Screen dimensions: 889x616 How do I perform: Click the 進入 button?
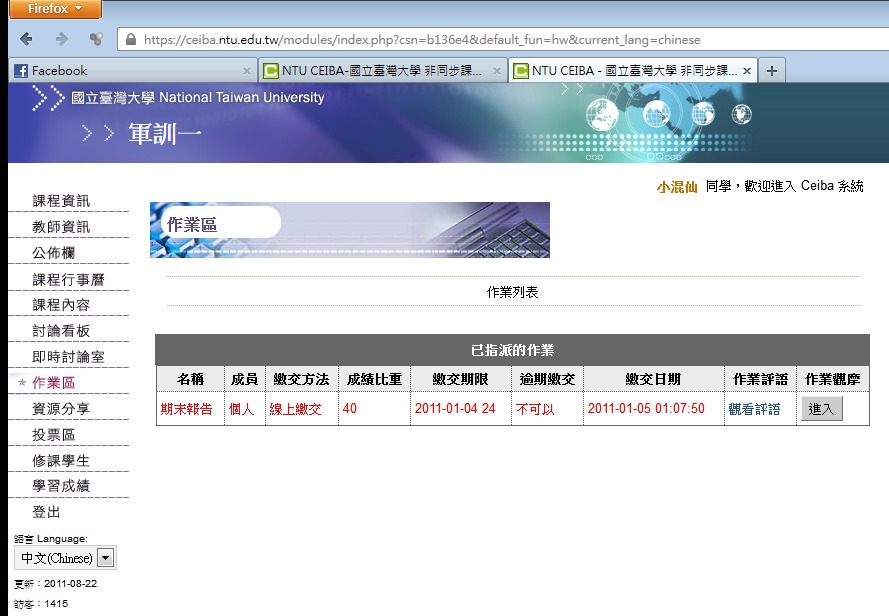point(822,408)
